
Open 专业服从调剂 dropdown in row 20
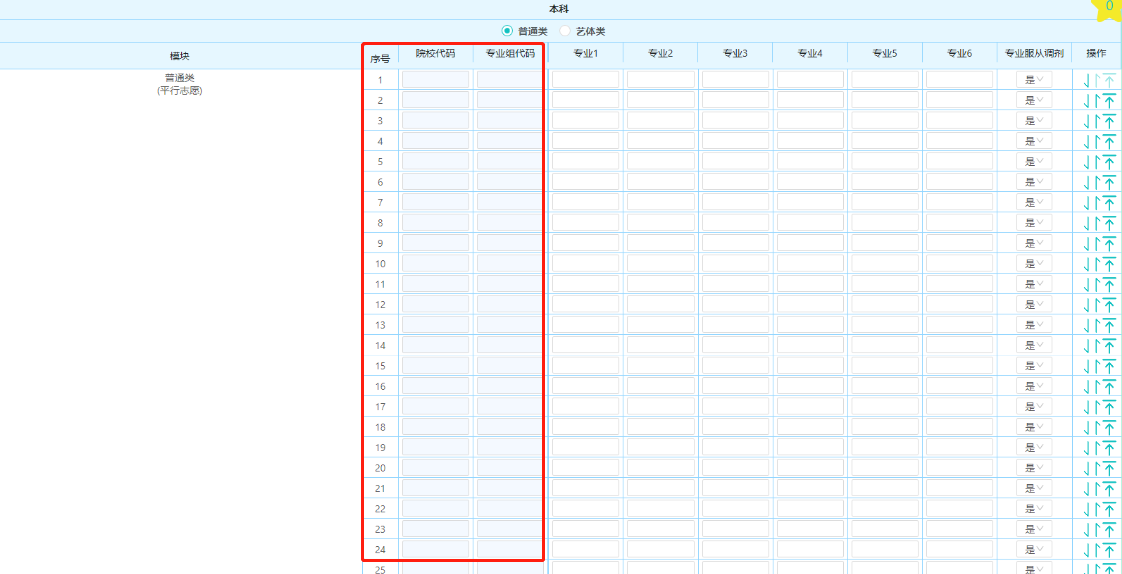pos(1034,468)
